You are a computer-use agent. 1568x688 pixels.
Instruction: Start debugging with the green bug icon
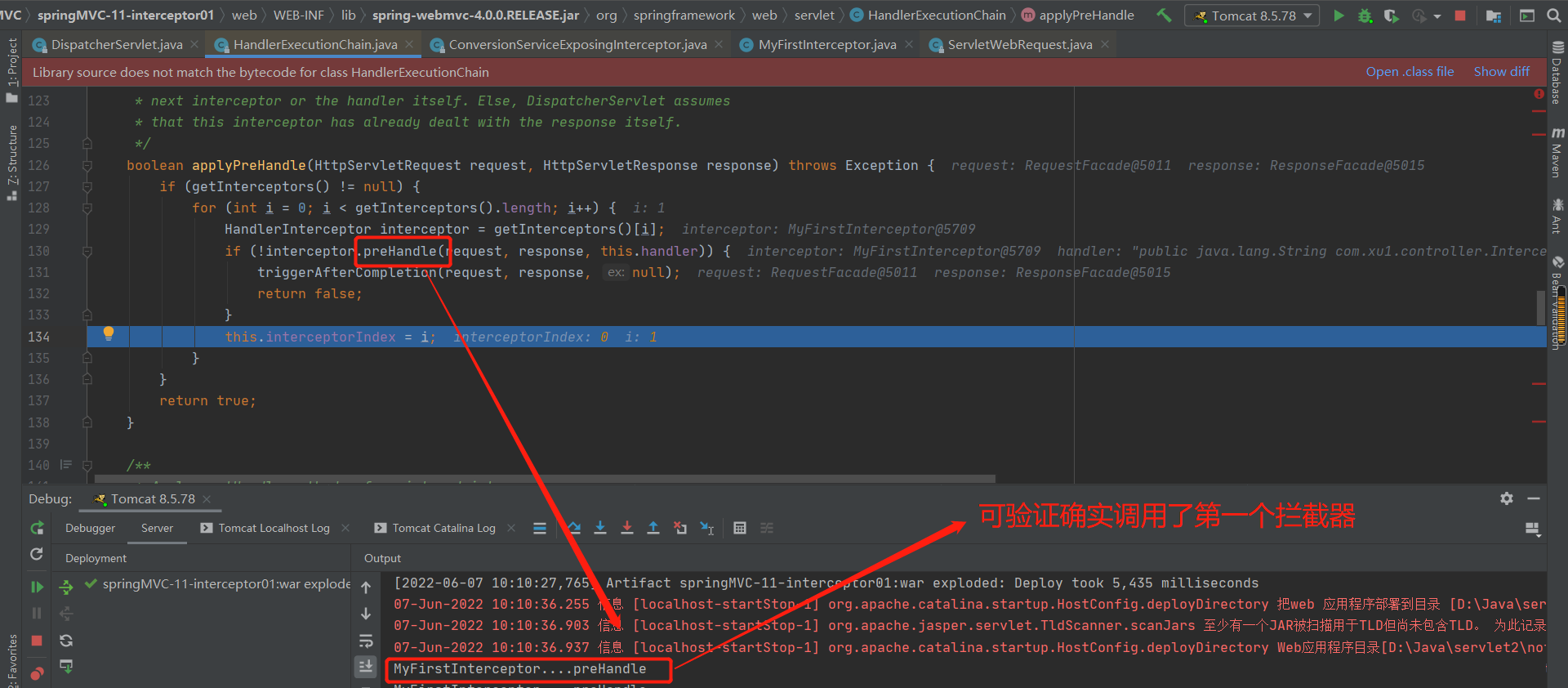coord(1365,15)
